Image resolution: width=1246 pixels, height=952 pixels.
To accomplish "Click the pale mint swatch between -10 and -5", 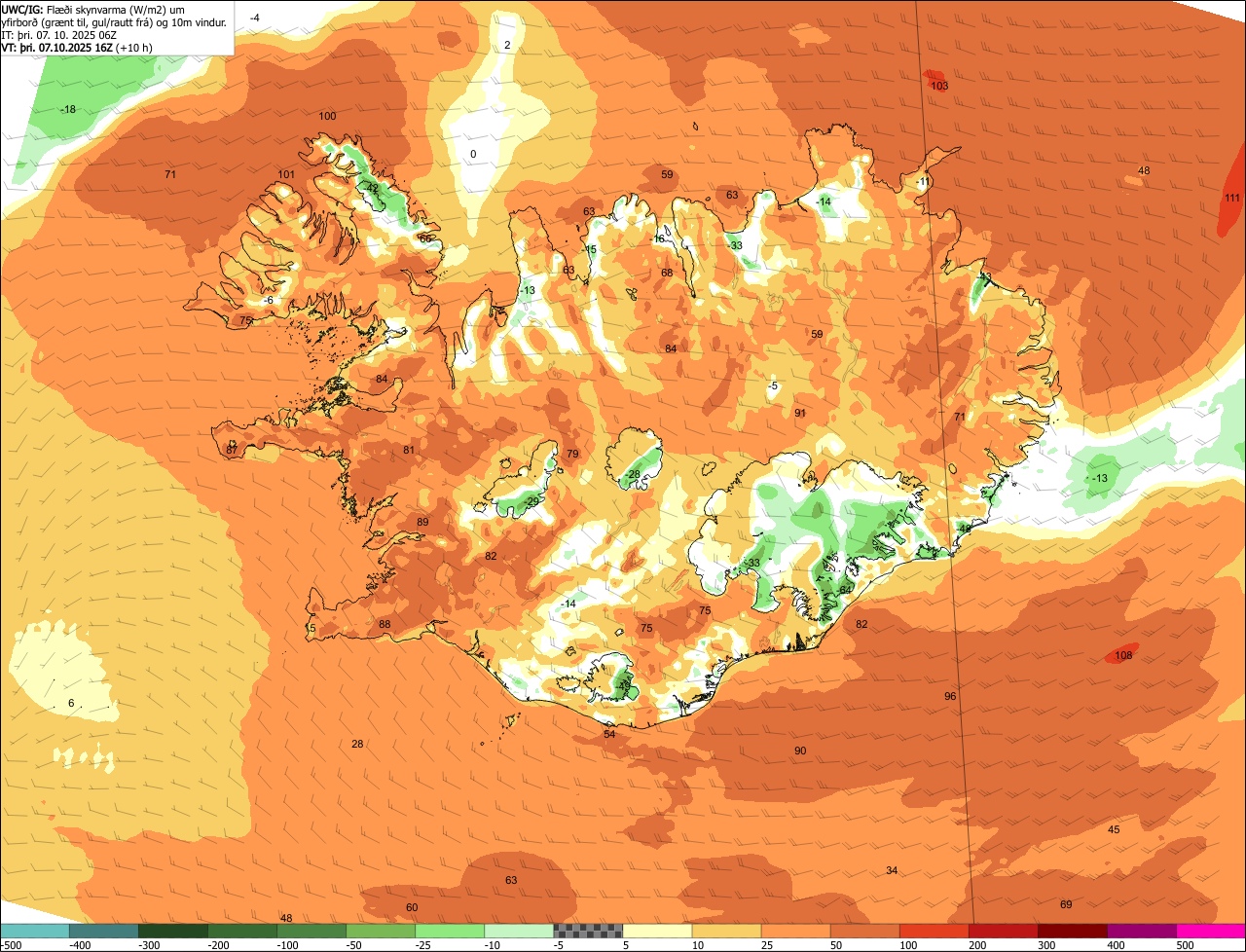I will pos(519,931).
